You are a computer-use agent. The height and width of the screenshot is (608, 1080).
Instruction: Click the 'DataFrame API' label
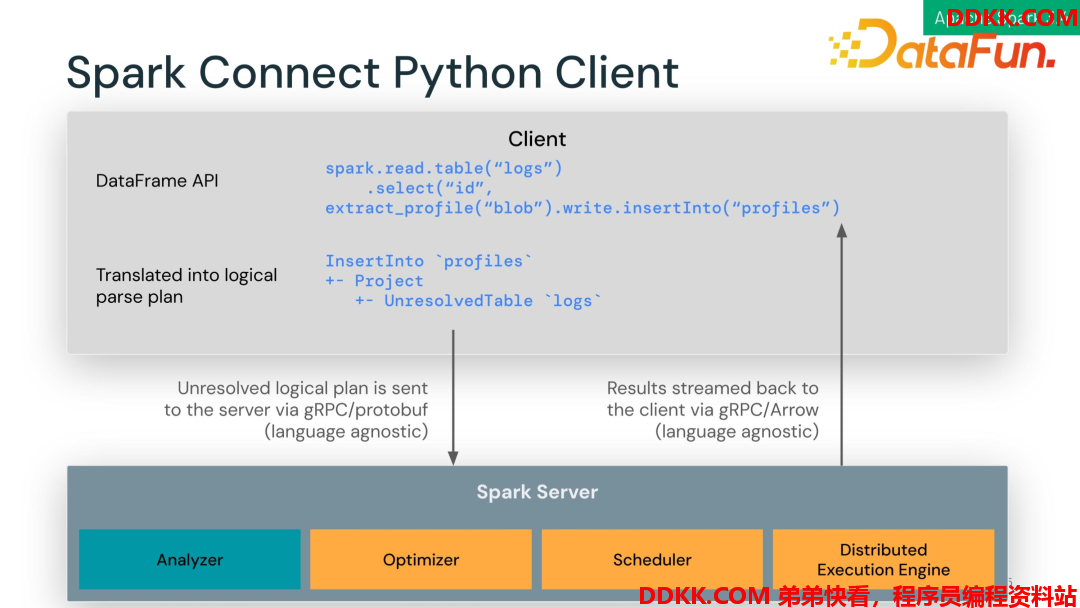(x=157, y=180)
